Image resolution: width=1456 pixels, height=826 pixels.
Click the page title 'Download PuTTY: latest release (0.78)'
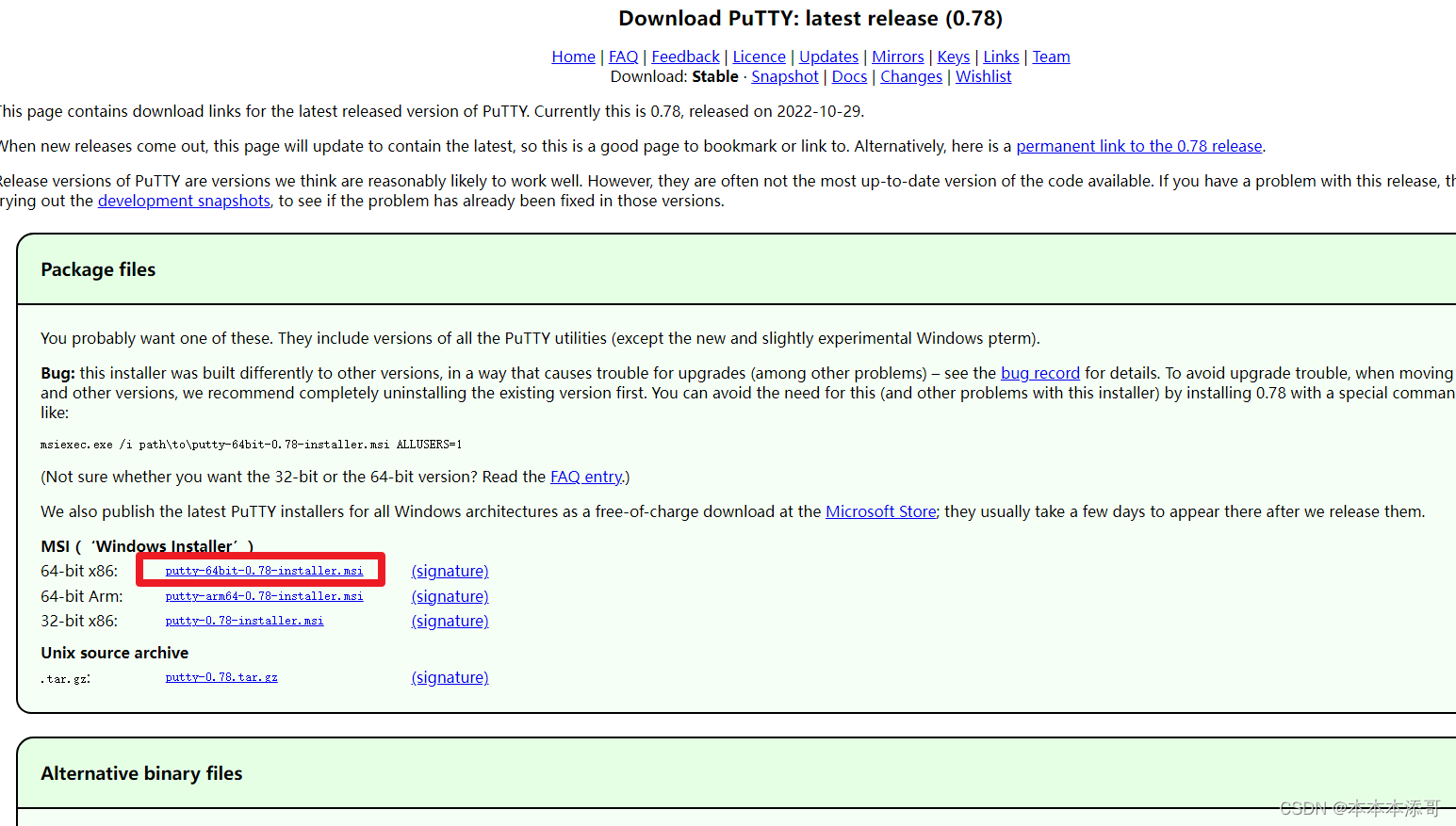coord(810,19)
